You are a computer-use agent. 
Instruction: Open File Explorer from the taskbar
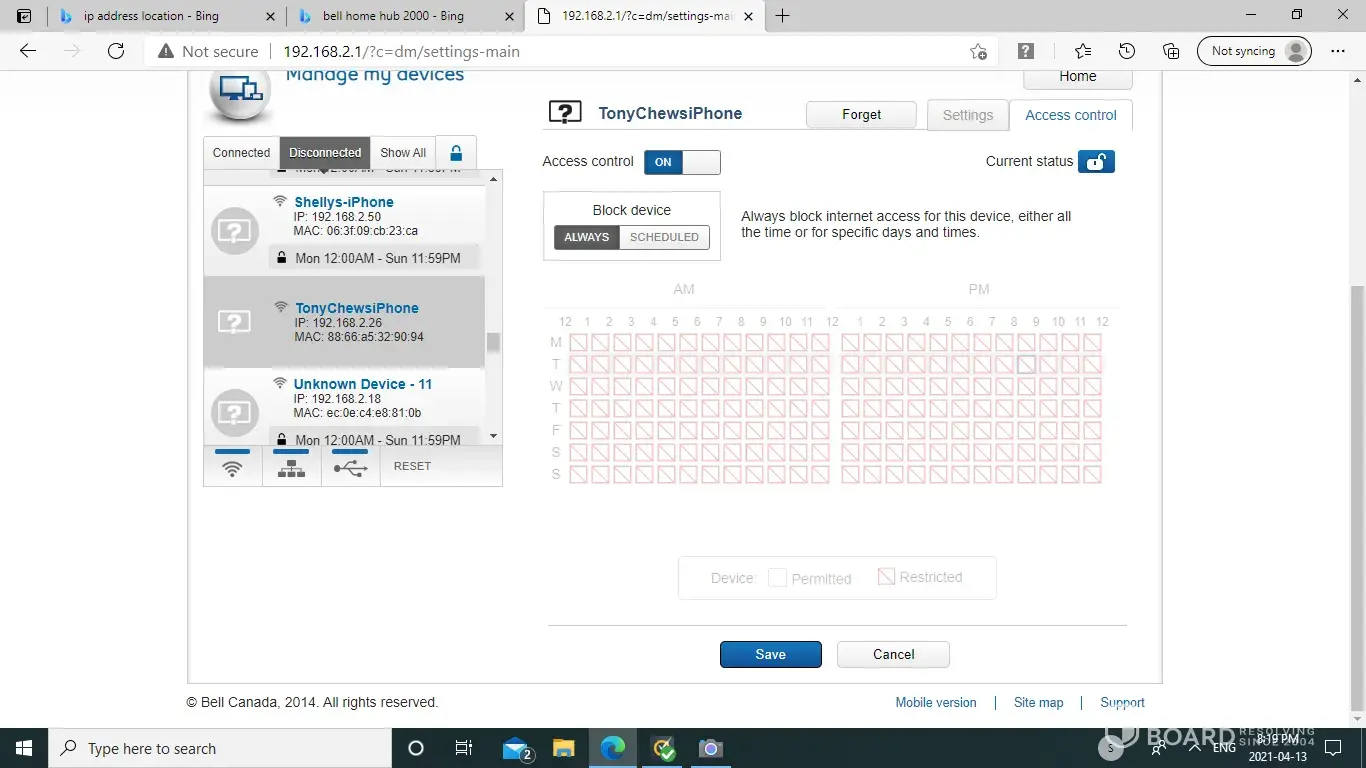tap(564, 748)
